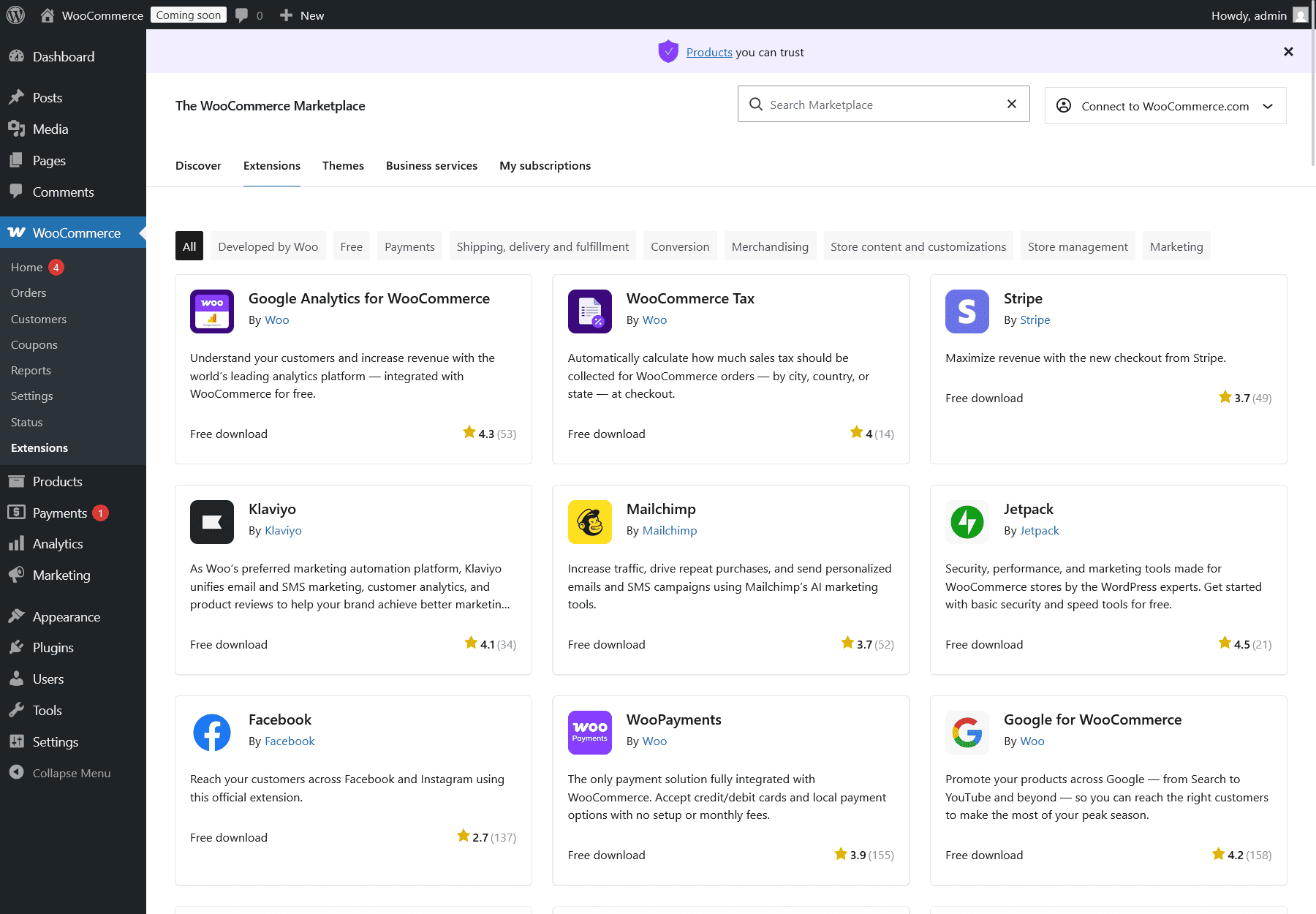The width and height of the screenshot is (1316, 914).
Task: Filter extensions by Free category
Action: pyautogui.click(x=351, y=246)
